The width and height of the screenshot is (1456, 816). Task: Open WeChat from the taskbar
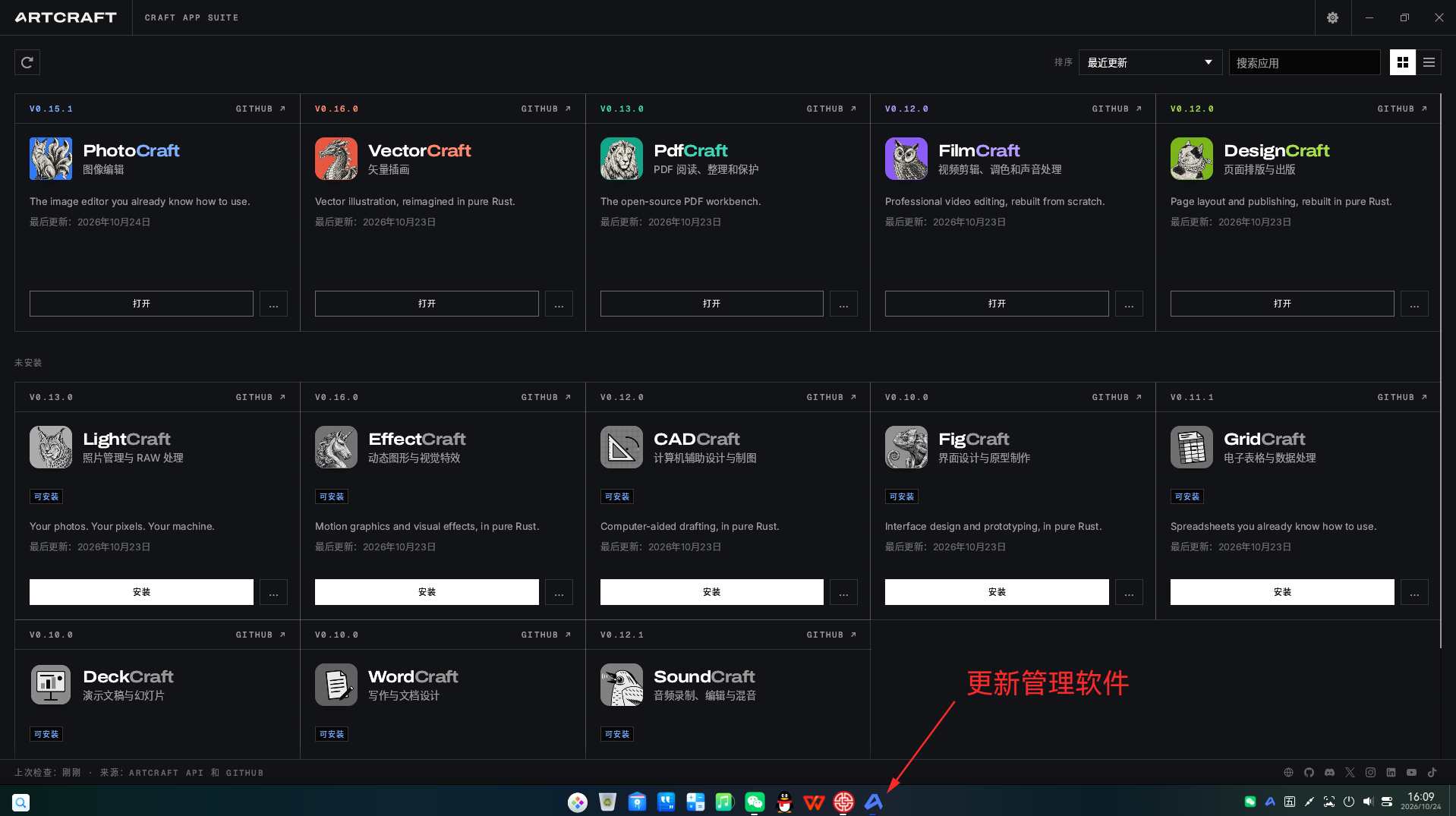pyautogui.click(x=755, y=802)
